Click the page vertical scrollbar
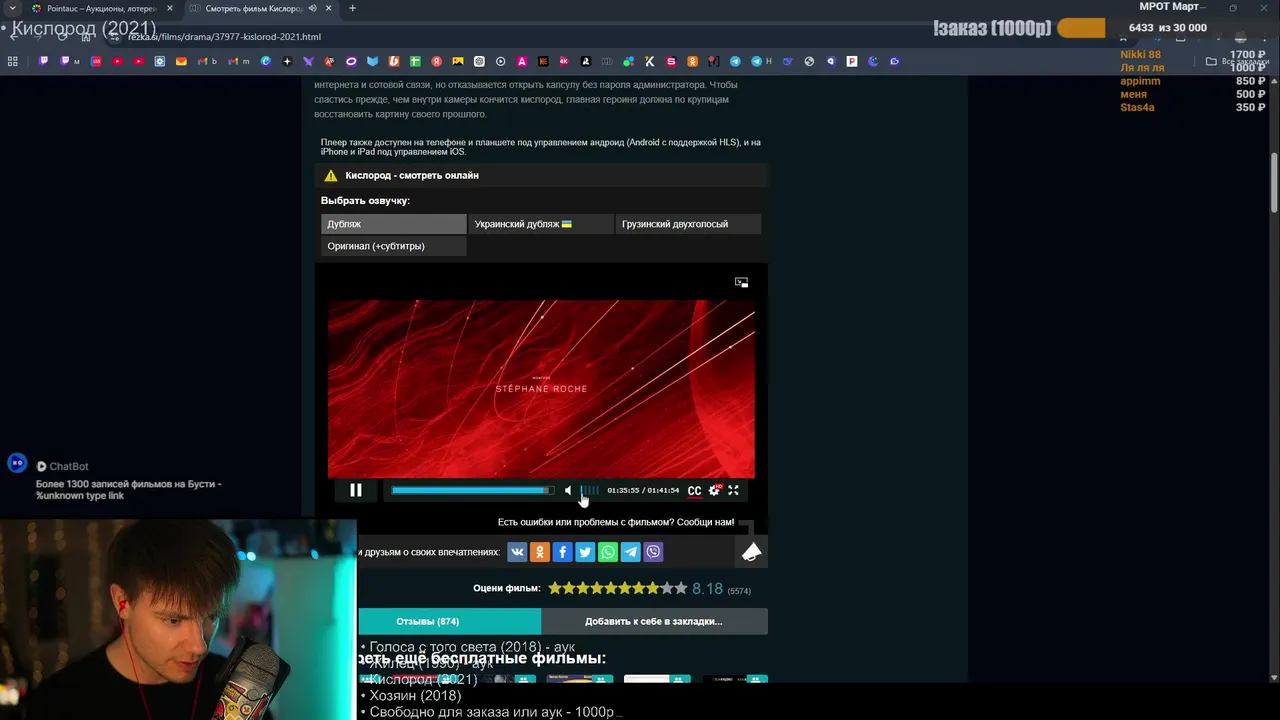 [x=1274, y=183]
